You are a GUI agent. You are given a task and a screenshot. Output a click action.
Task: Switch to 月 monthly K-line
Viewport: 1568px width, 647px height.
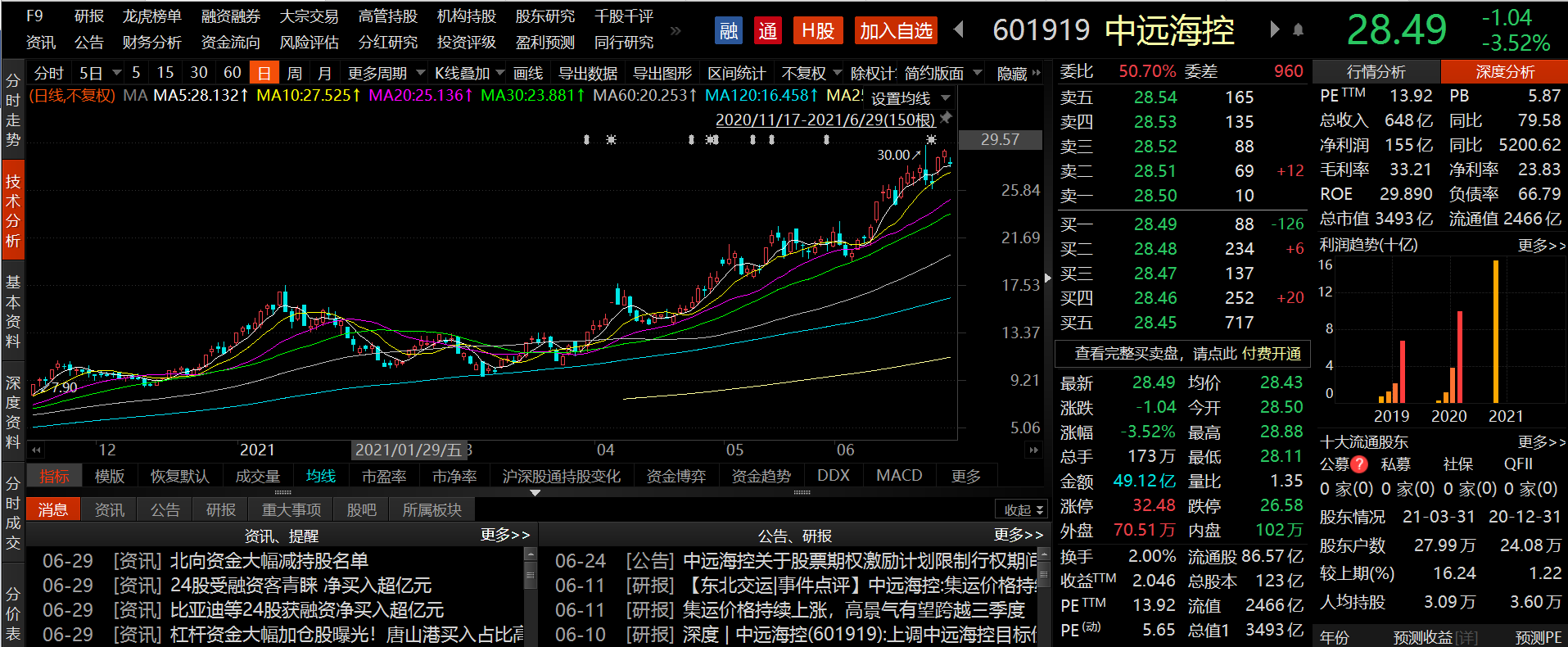tap(324, 73)
